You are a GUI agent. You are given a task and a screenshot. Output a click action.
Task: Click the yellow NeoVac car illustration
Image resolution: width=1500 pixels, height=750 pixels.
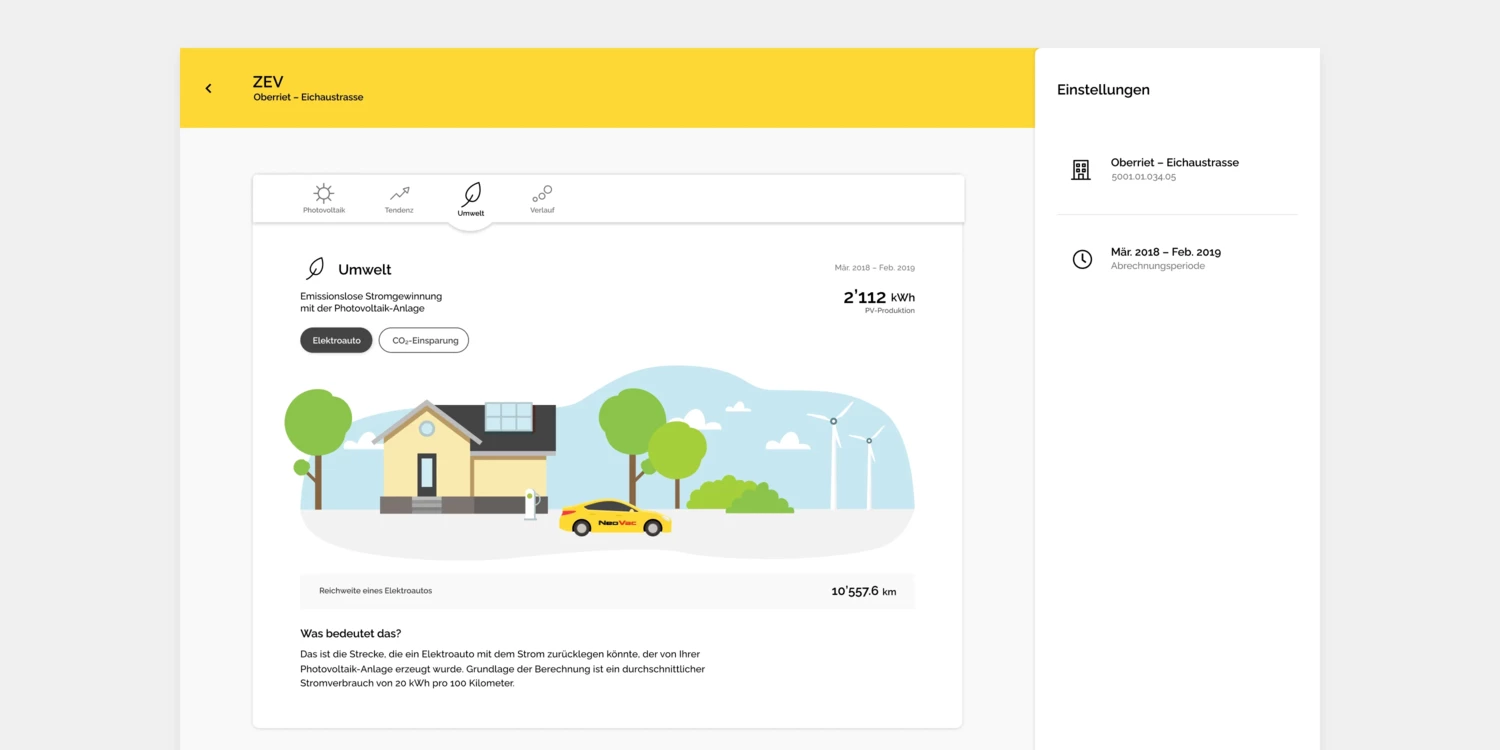(x=615, y=518)
